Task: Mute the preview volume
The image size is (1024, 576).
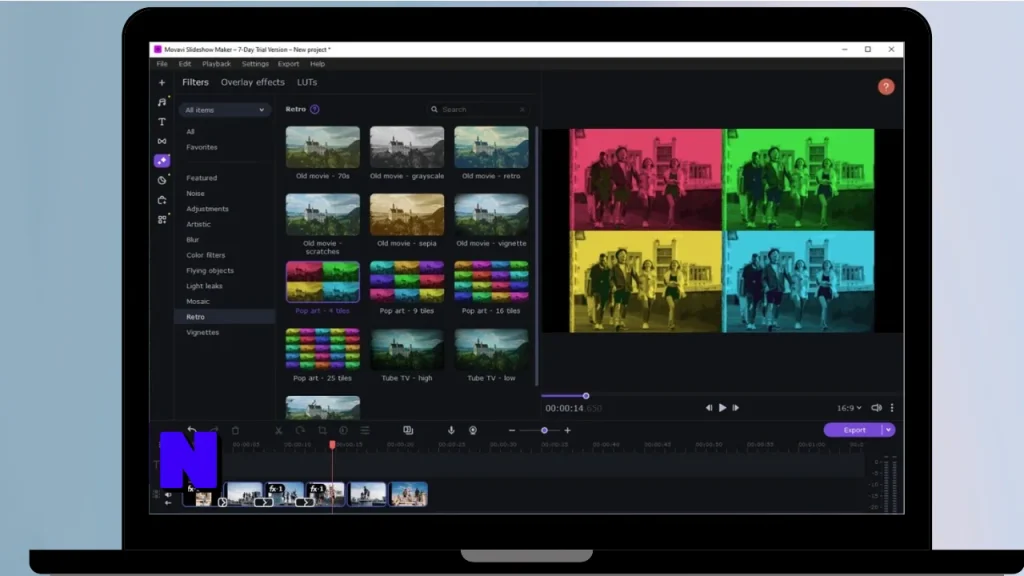Action: point(876,408)
